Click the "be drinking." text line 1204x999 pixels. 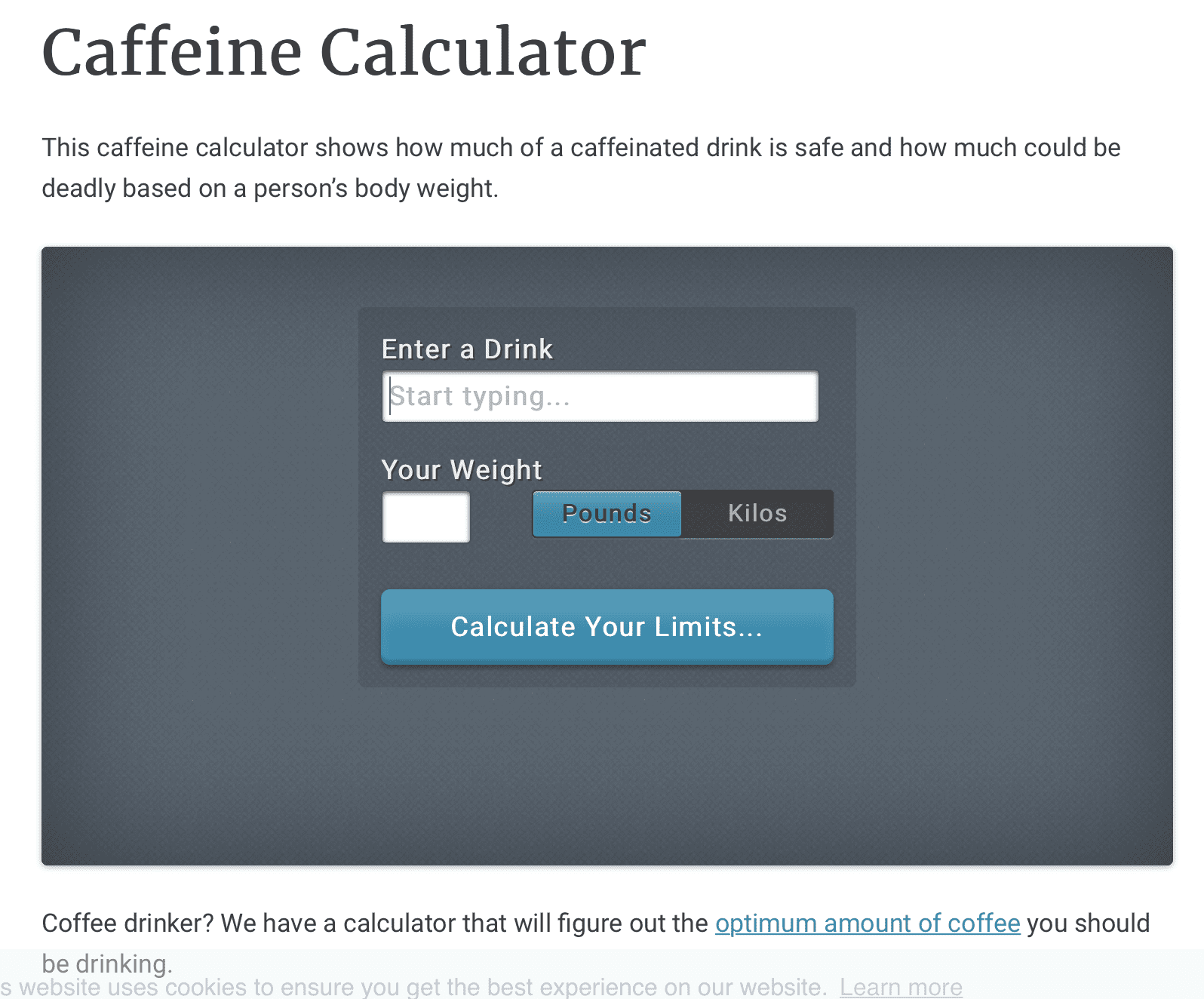click(107, 964)
